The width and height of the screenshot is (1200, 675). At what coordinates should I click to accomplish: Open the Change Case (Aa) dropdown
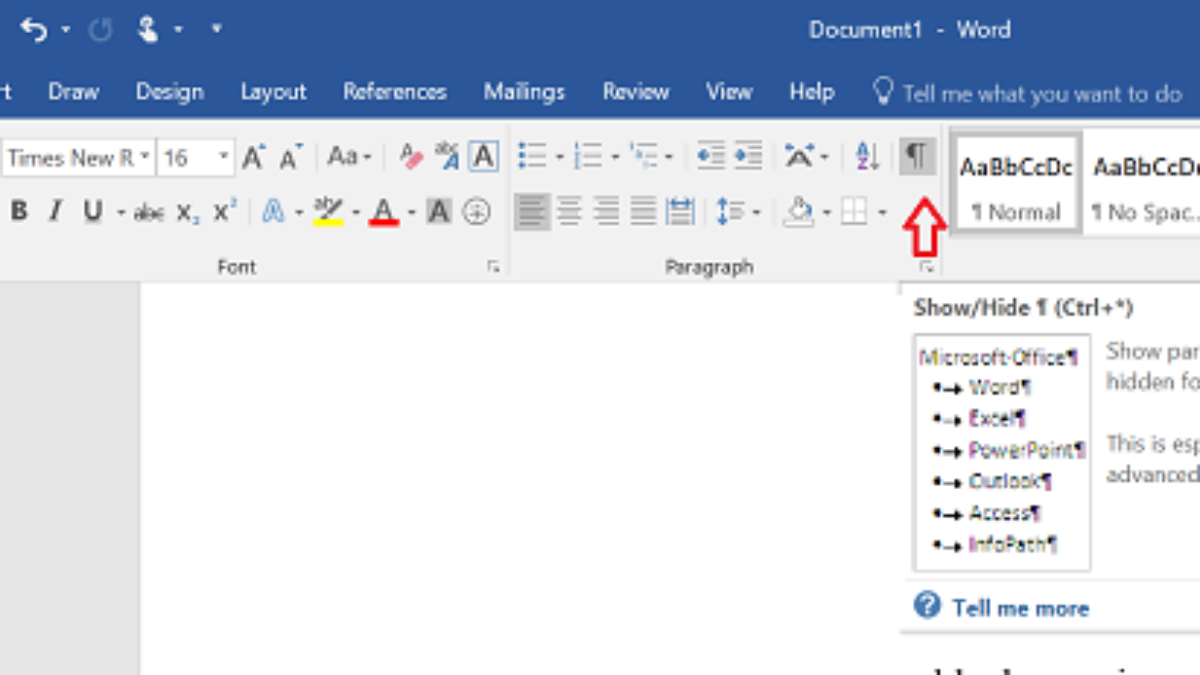349,157
